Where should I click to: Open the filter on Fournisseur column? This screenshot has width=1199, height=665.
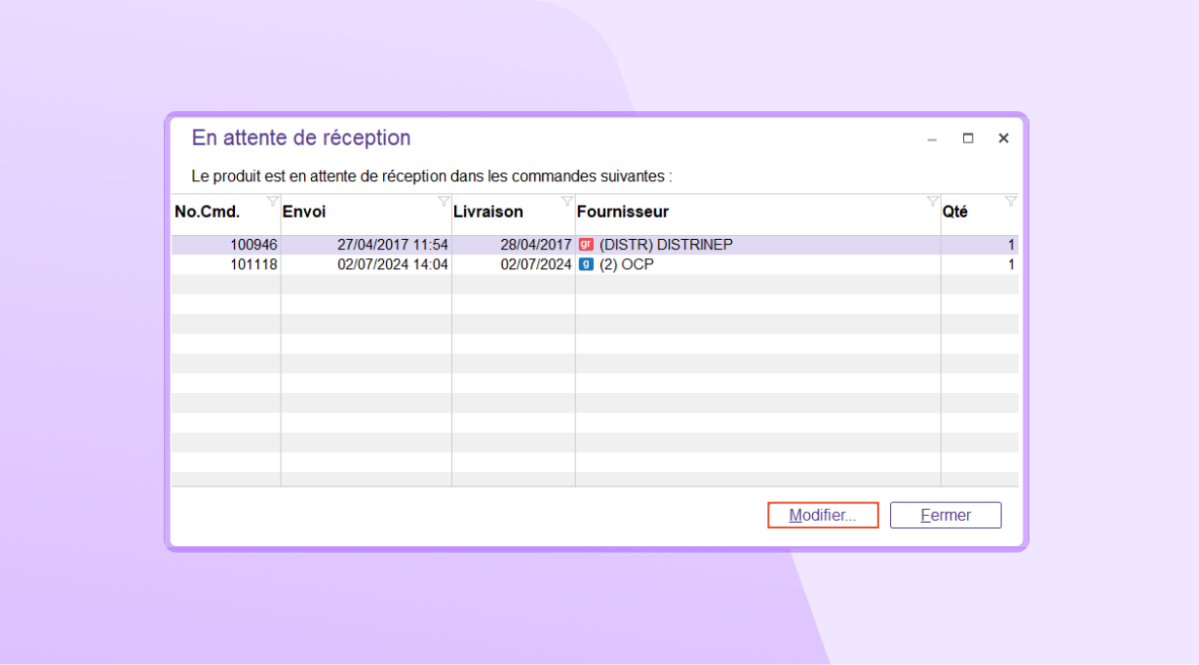[933, 202]
